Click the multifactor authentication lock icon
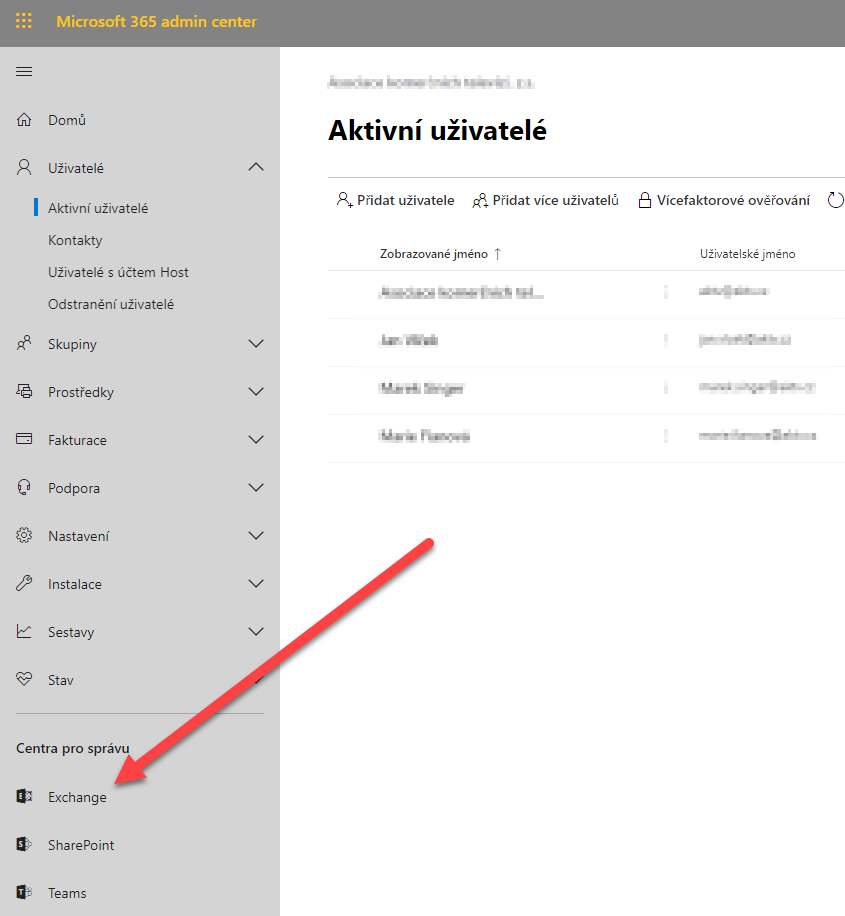845x916 pixels. pyautogui.click(x=645, y=200)
